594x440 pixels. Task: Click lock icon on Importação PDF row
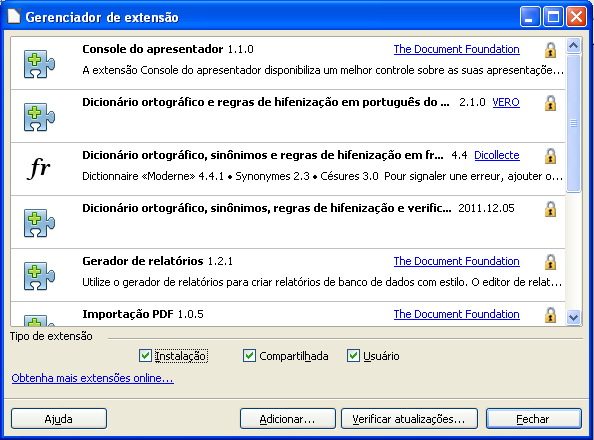tap(550, 315)
